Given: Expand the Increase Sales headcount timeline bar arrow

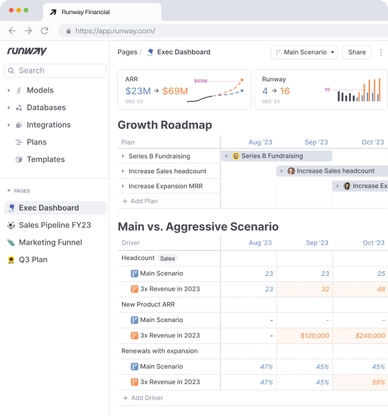Looking at the screenshot, I should (x=282, y=171).
